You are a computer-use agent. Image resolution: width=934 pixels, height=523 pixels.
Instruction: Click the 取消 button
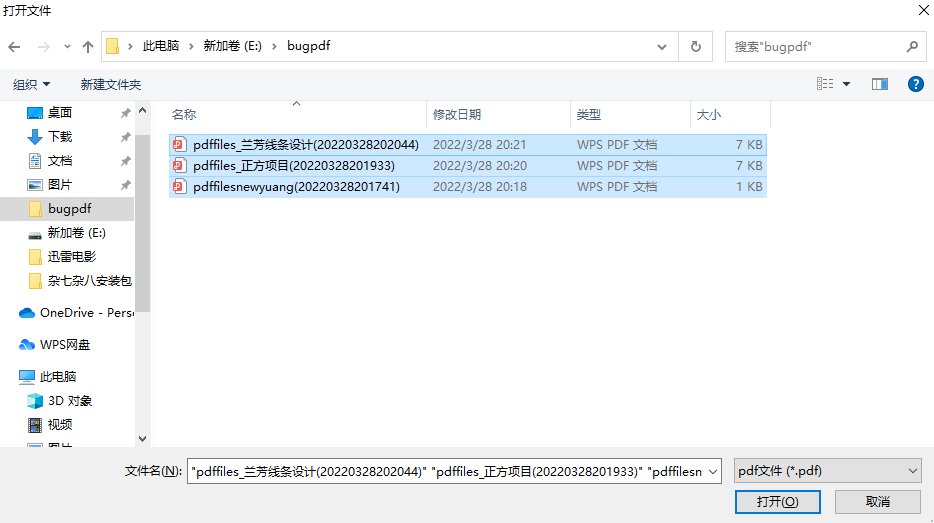pyautogui.click(x=877, y=501)
